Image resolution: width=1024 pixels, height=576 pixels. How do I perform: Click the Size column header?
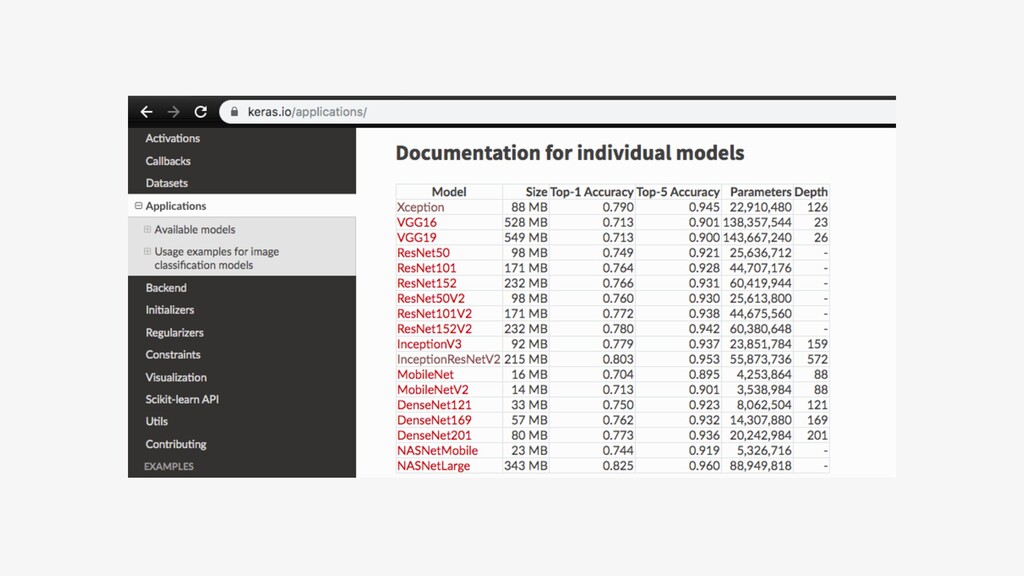536,192
